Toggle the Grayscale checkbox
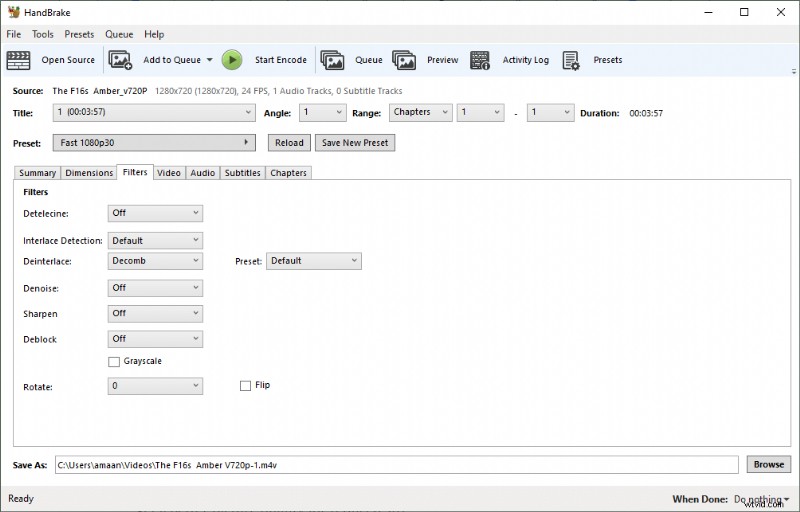Image resolution: width=800 pixels, height=512 pixels. (x=114, y=362)
